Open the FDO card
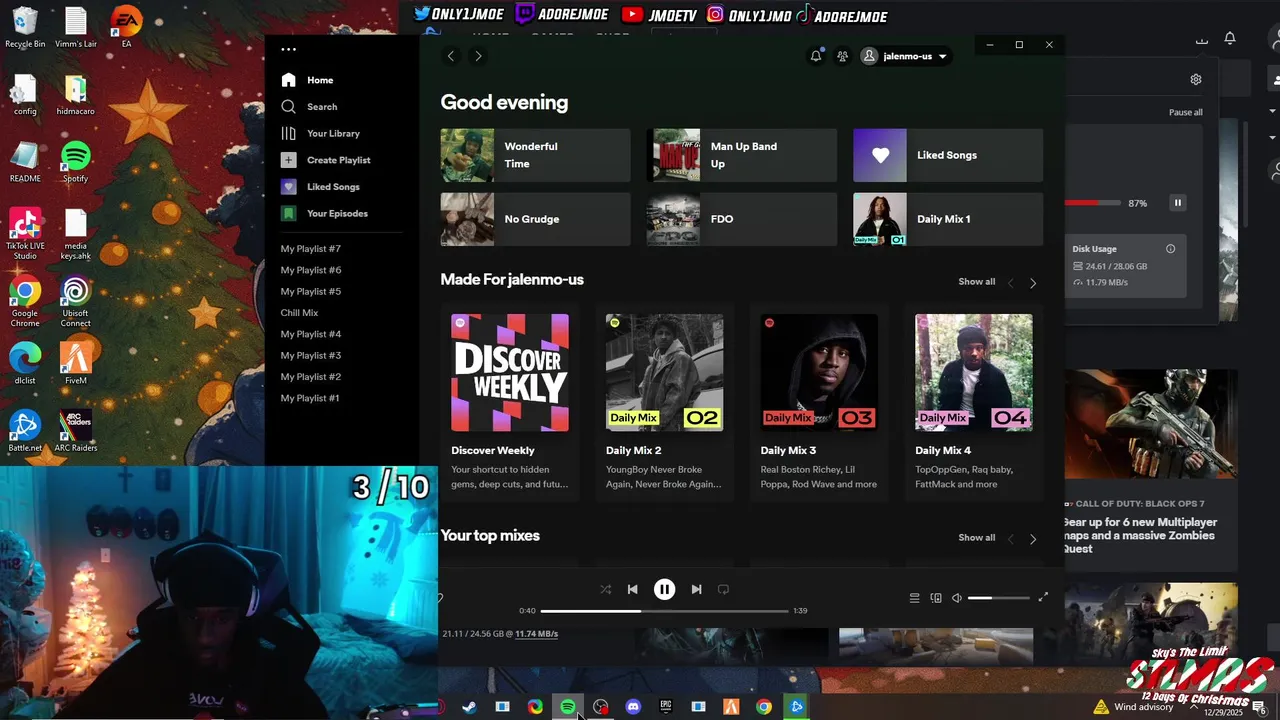1280x720 pixels. click(x=741, y=219)
